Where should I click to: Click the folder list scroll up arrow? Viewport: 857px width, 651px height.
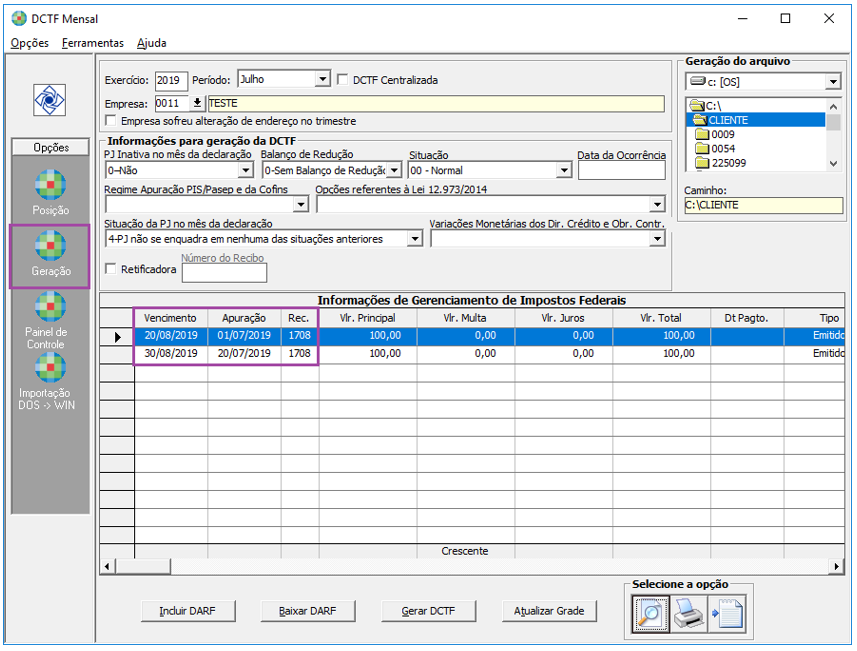coord(833,106)
